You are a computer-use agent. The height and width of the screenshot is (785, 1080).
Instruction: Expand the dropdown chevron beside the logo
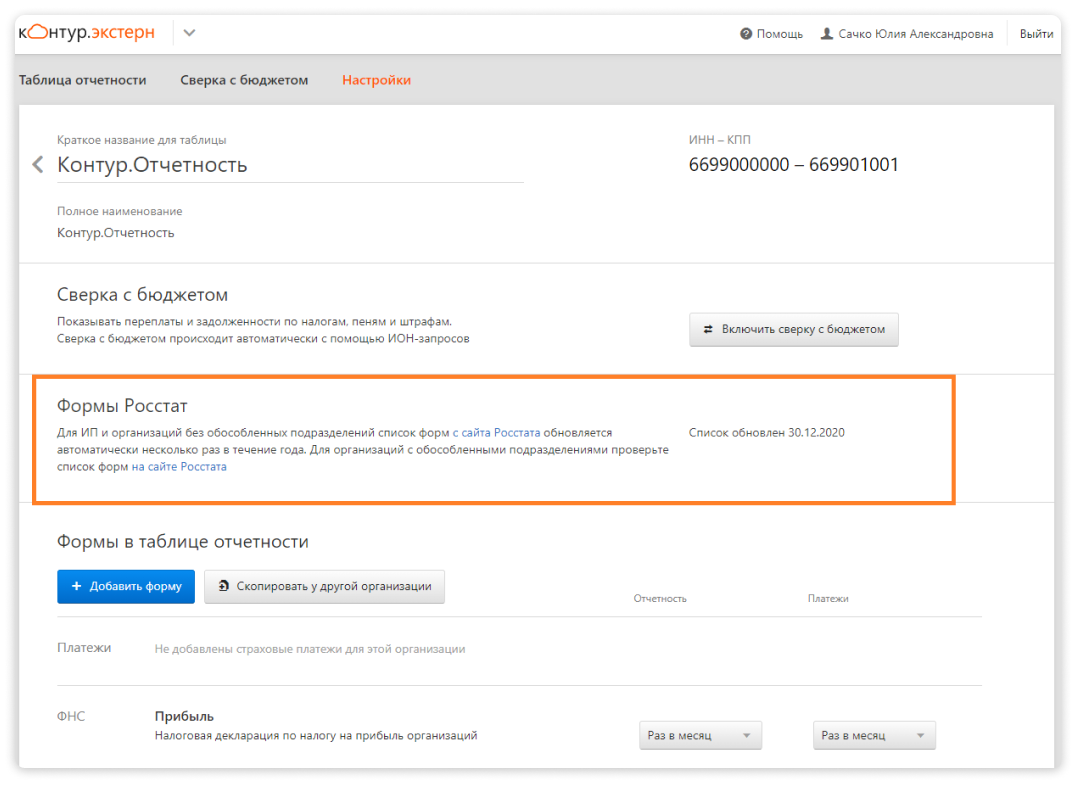[189, 33]
